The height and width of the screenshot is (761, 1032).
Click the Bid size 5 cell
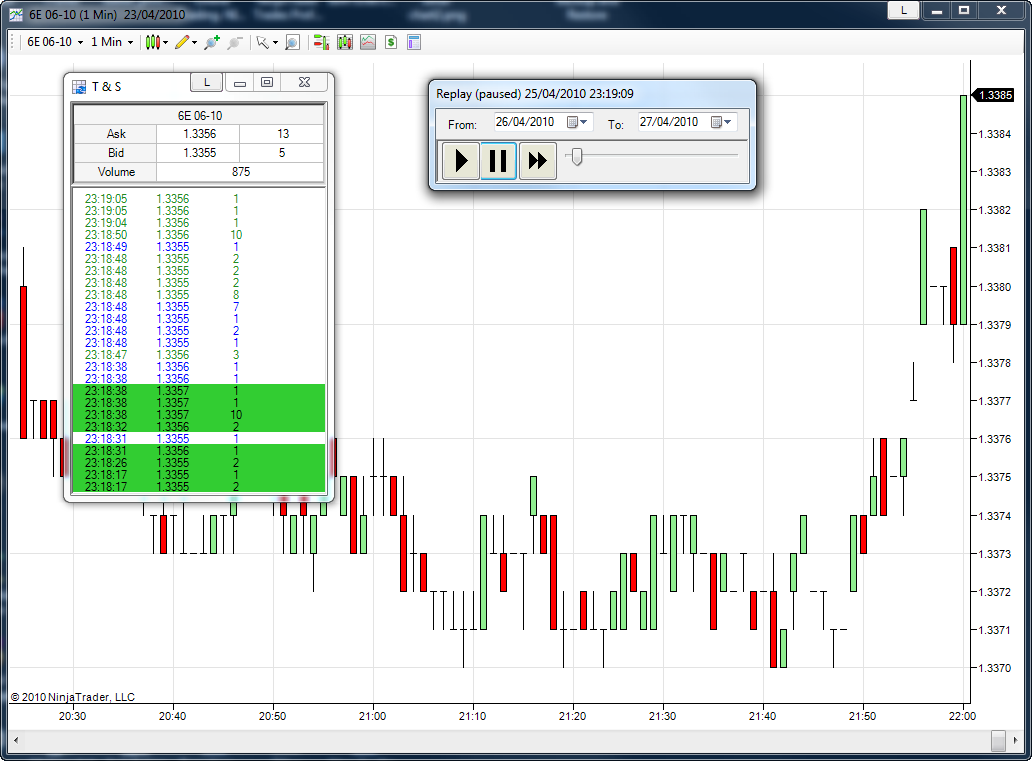pos(282,153)
